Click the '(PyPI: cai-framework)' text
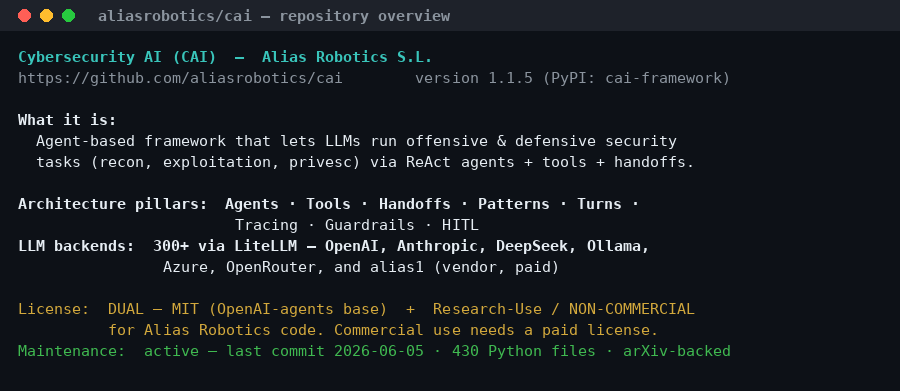900x391 pixels. click(636, 78)
